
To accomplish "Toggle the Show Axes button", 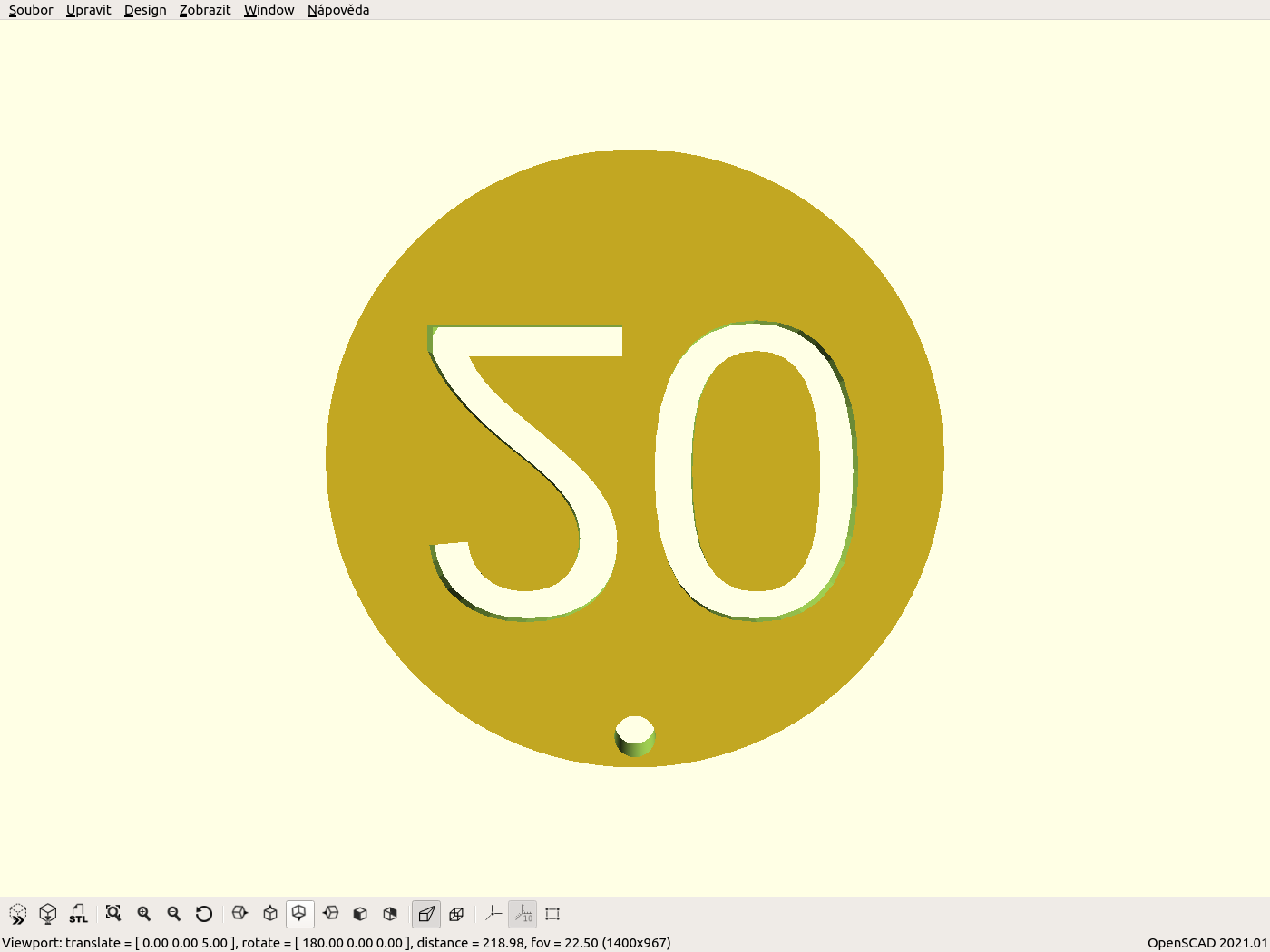I will (x=493, y=914).
